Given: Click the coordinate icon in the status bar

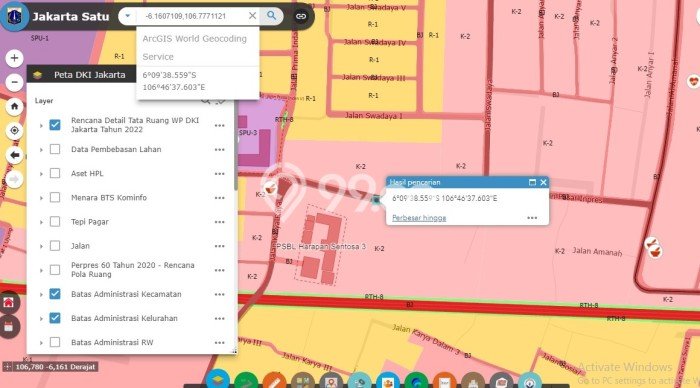Looking at the screenshot, I should click(x=8, y=367).
